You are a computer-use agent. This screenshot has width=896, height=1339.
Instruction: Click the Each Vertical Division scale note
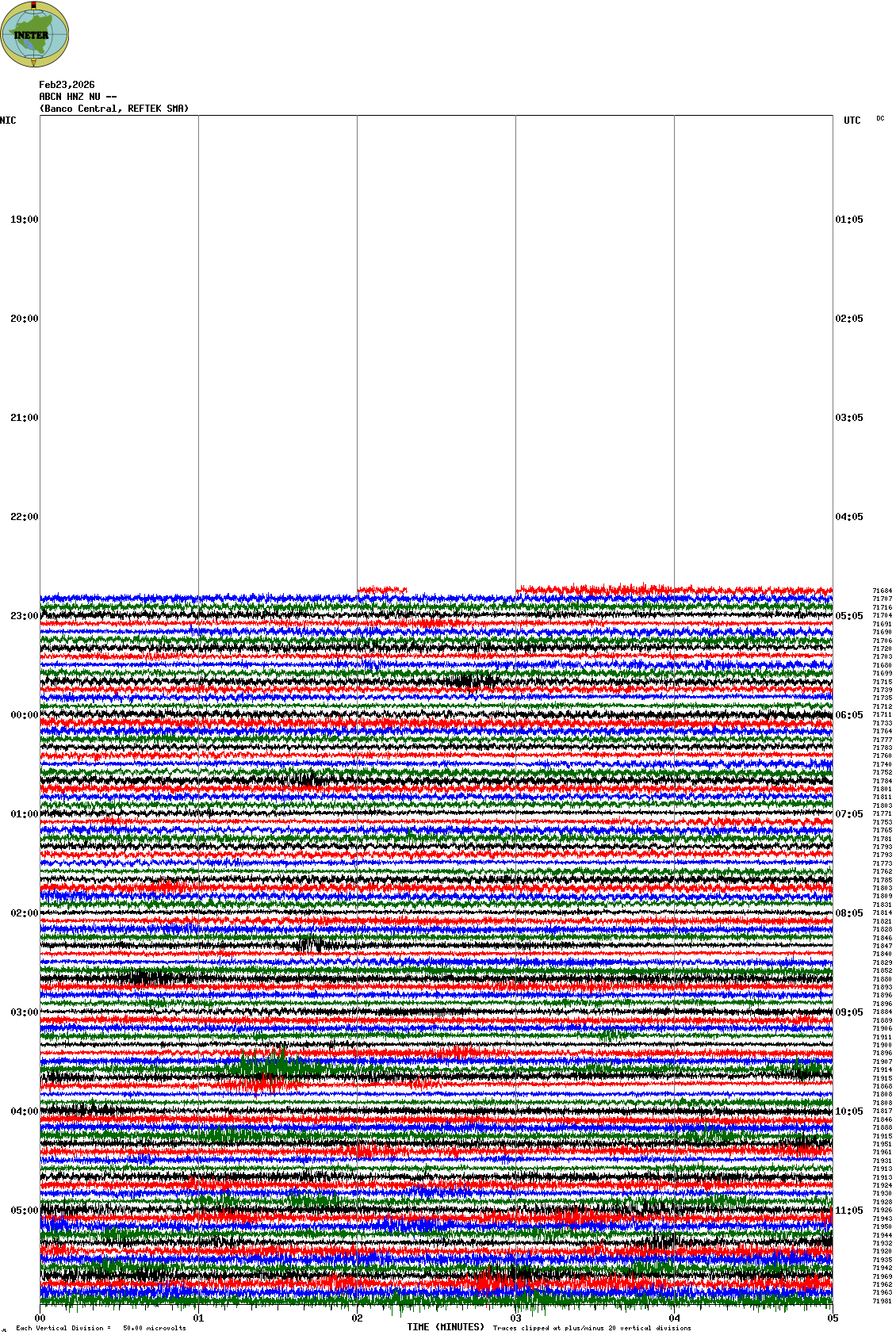point(101,1328)
